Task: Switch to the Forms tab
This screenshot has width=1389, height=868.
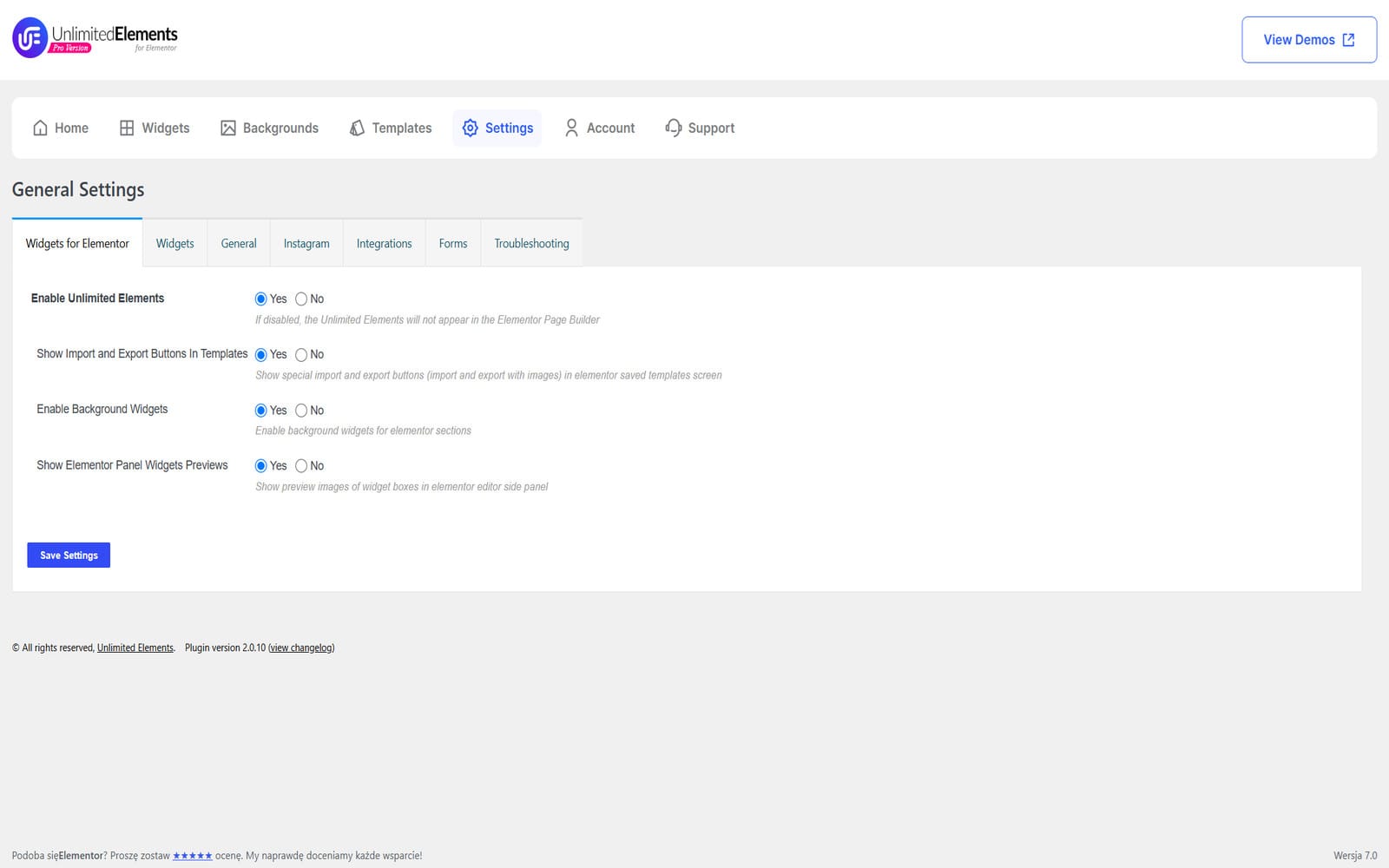Action: click(x=453, y=243)
